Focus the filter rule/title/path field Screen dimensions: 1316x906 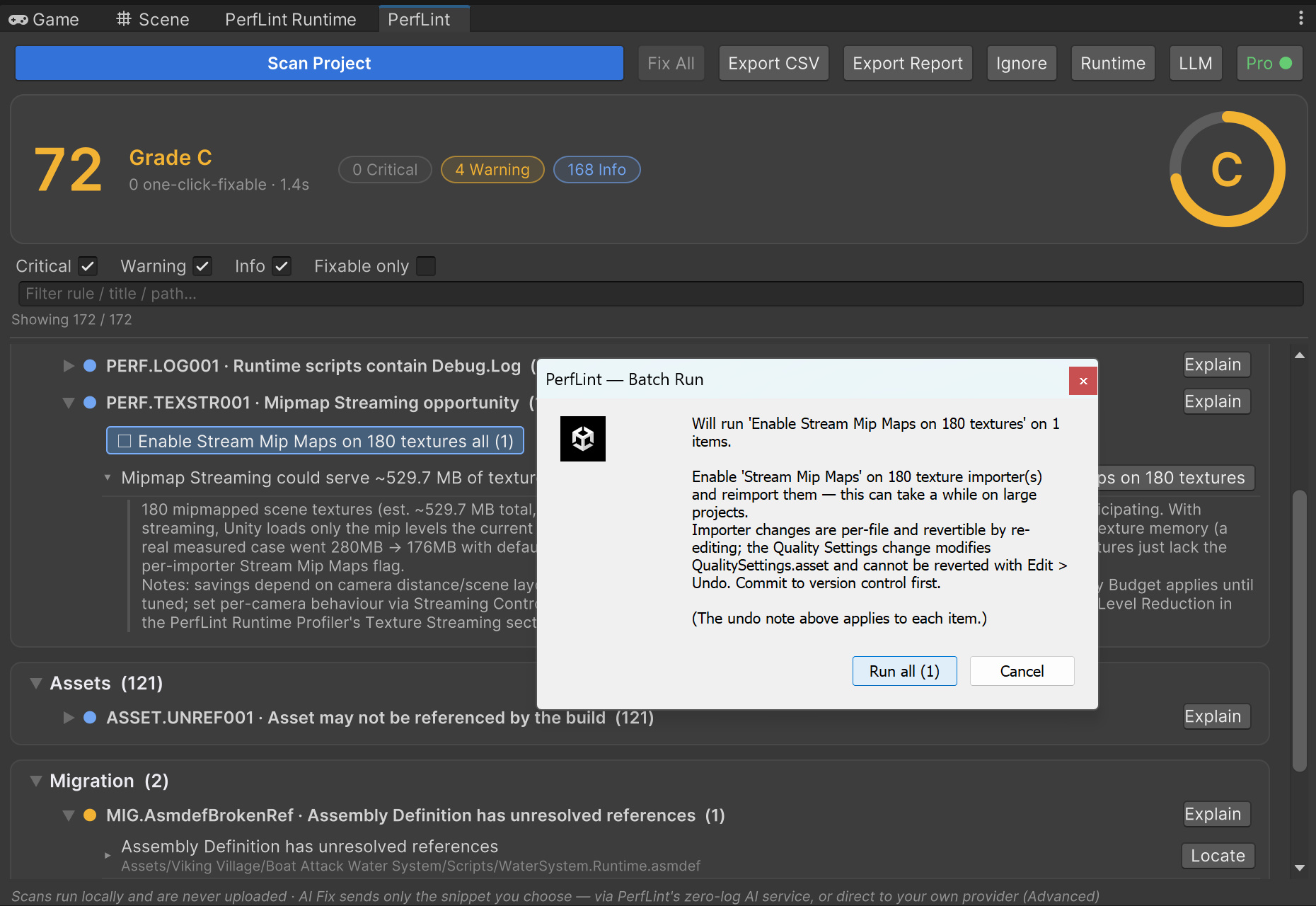pyautogui.click(x=660, y=294)
